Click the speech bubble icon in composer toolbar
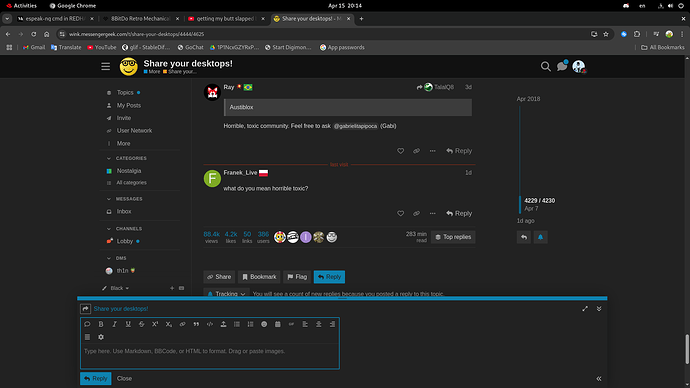 point(87,324)
